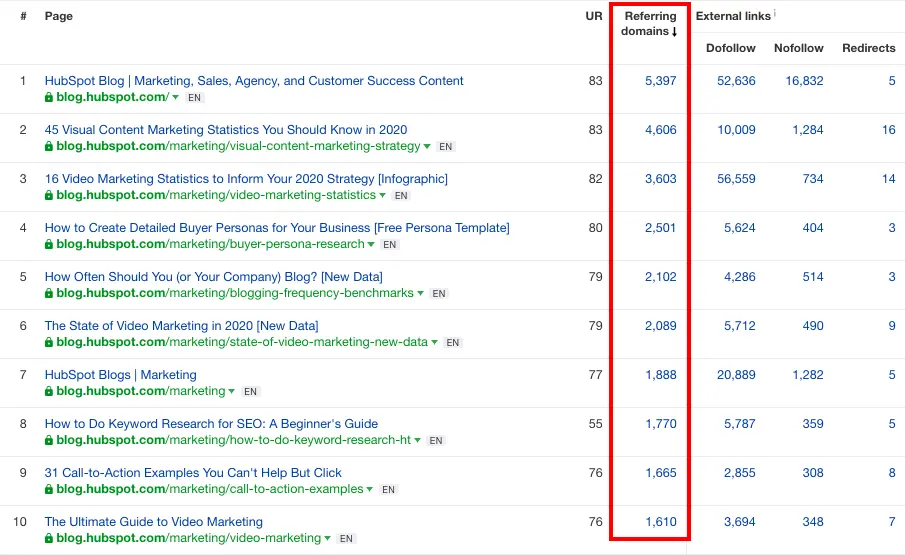Open dofollow links count 52,636
Screen dimensions: 905x555
736,81
